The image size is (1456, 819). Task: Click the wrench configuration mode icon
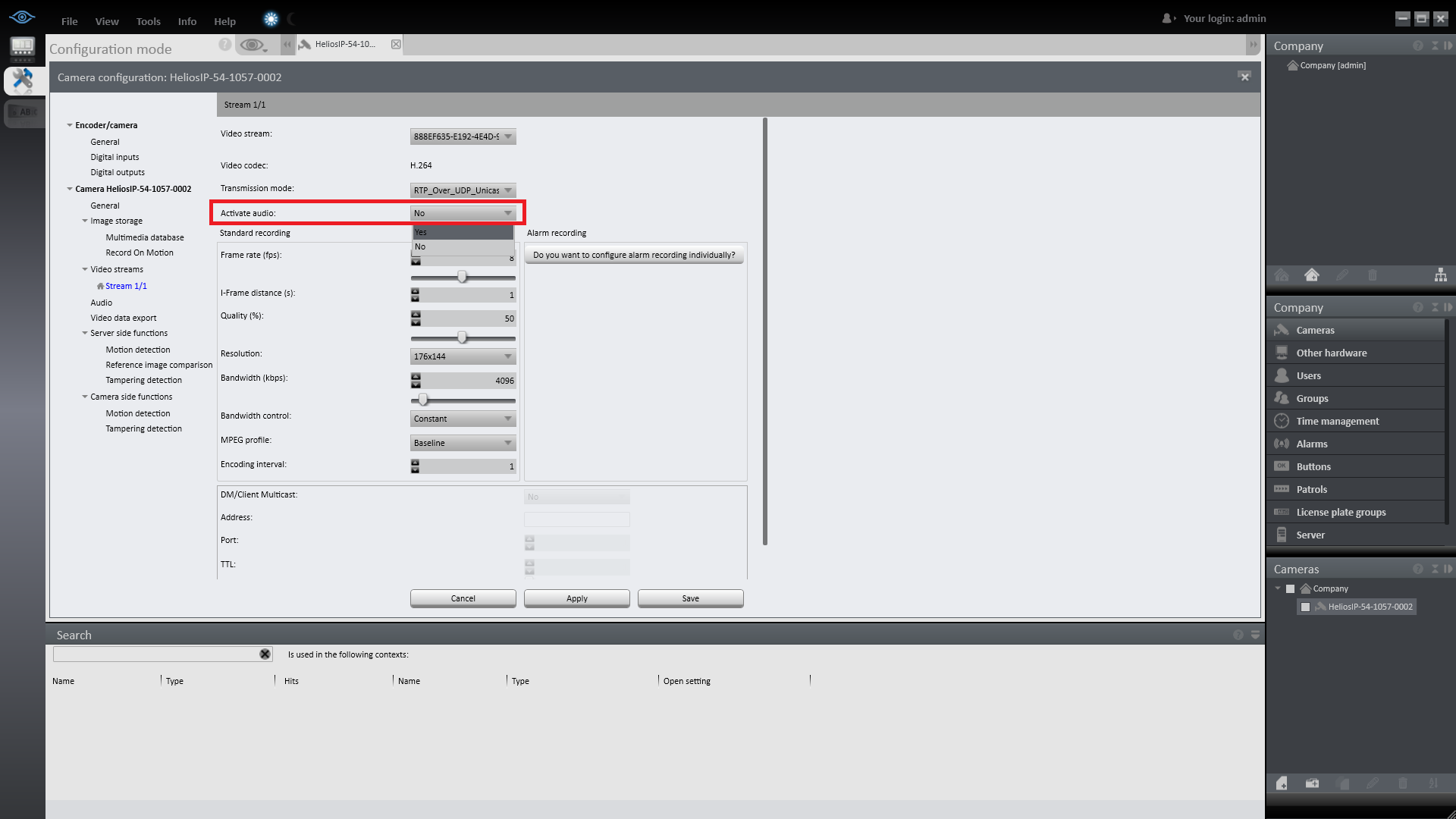tap(22, 80)
